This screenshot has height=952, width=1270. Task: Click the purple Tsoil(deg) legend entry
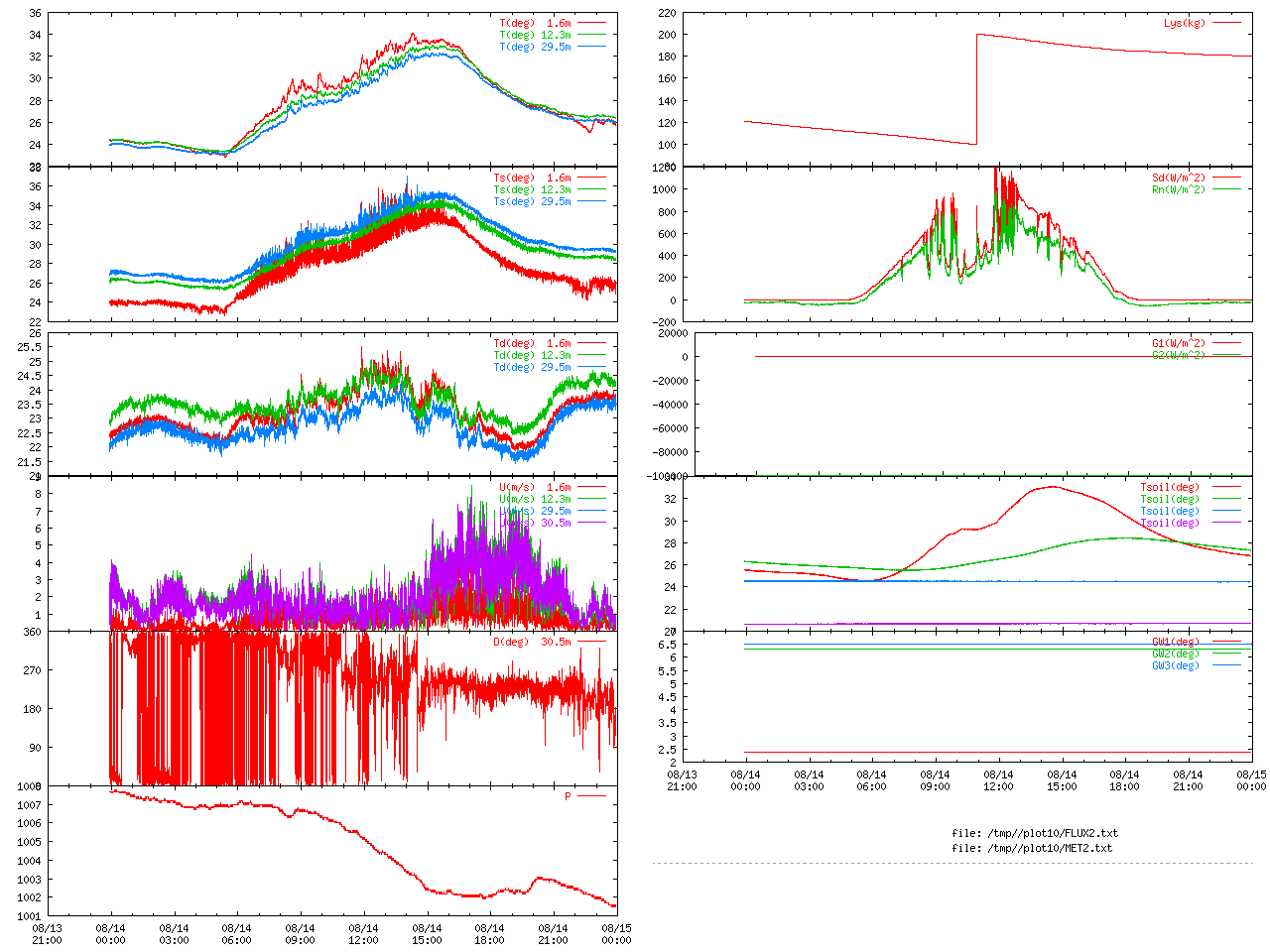pos(1169,523)
